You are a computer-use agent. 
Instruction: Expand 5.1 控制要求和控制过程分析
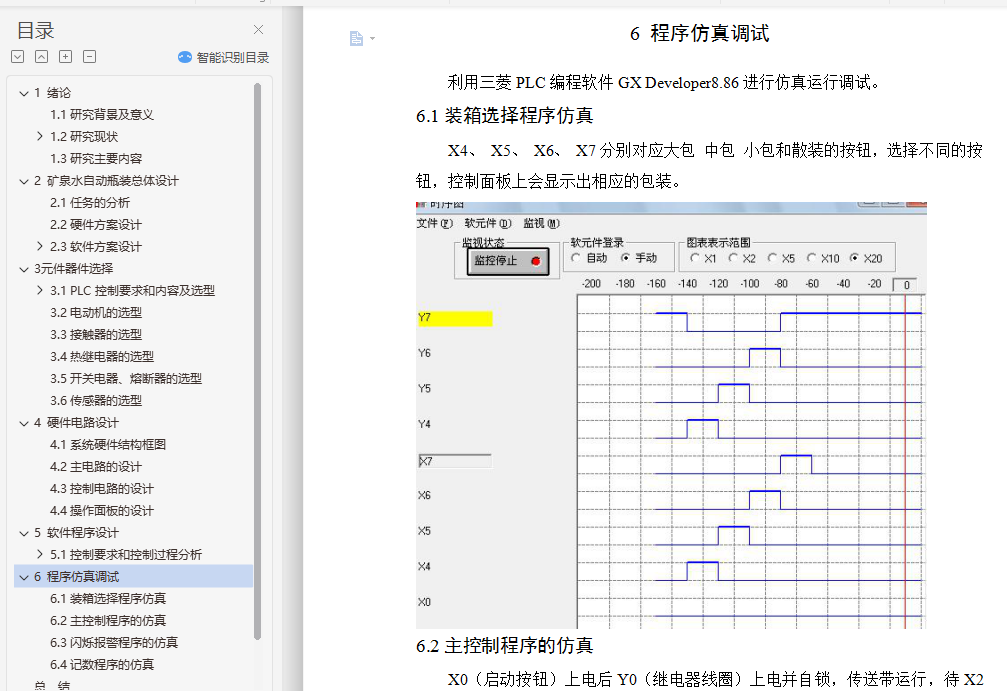click(x=40, y=554)
